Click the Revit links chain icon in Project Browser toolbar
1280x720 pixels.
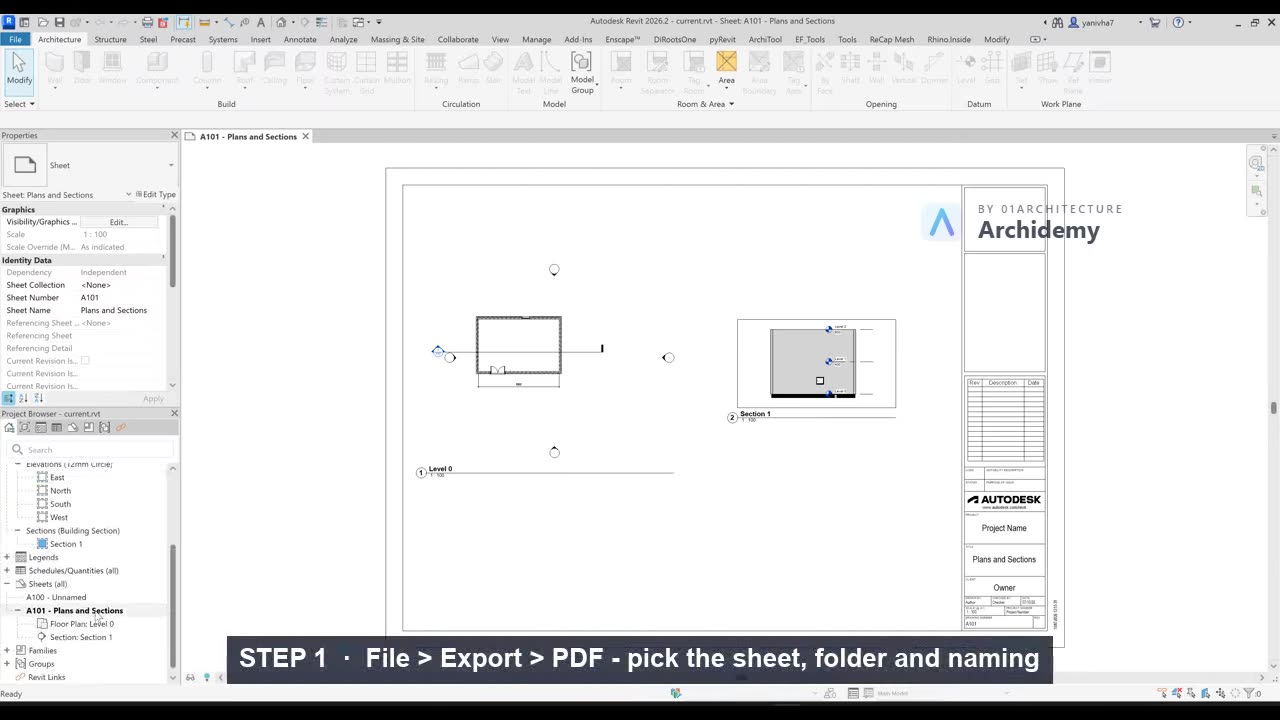[121, 427]
